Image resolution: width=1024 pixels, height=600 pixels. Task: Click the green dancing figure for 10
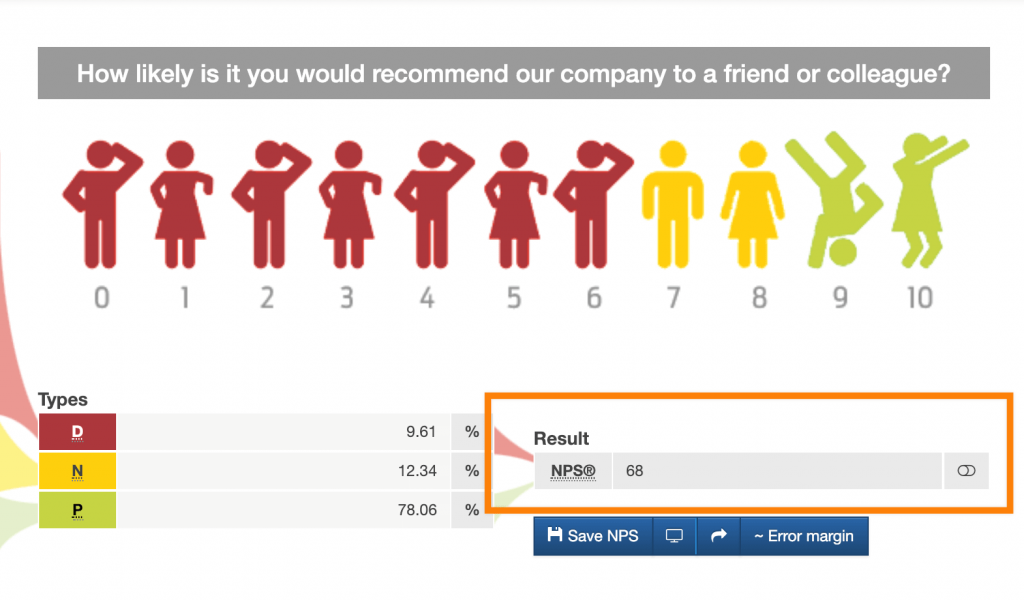click(x=929, y=200)
